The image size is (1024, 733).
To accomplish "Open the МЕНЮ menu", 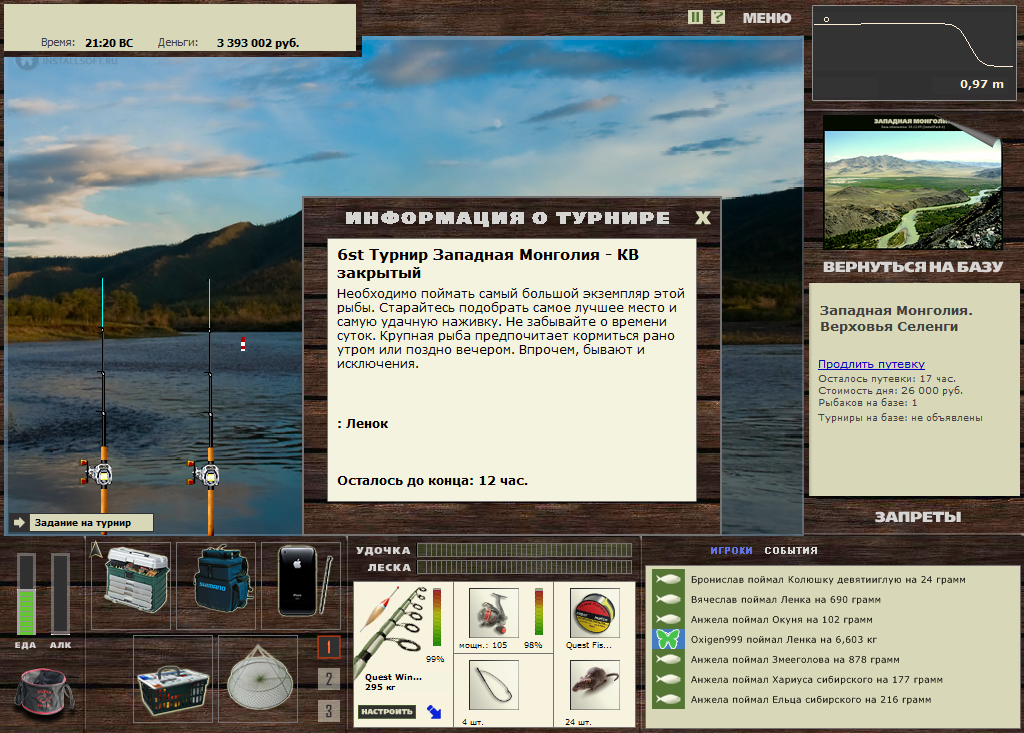I will (x=767, y=18).
